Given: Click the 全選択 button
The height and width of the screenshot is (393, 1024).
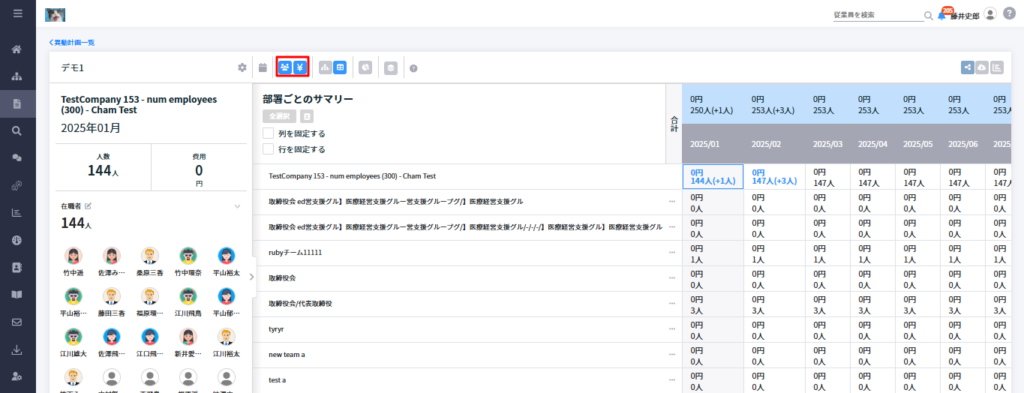Looking at the screenshot, I should [x=280, y=117].
